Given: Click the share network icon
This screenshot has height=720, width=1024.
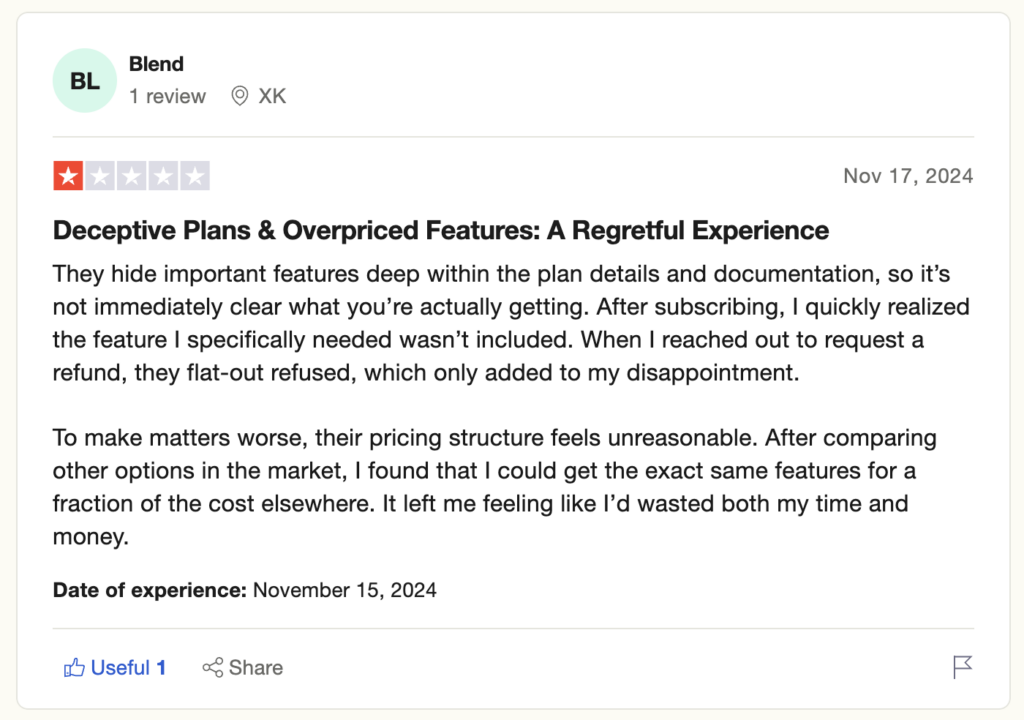Looking at the screenshot, I should click(213, 668).
